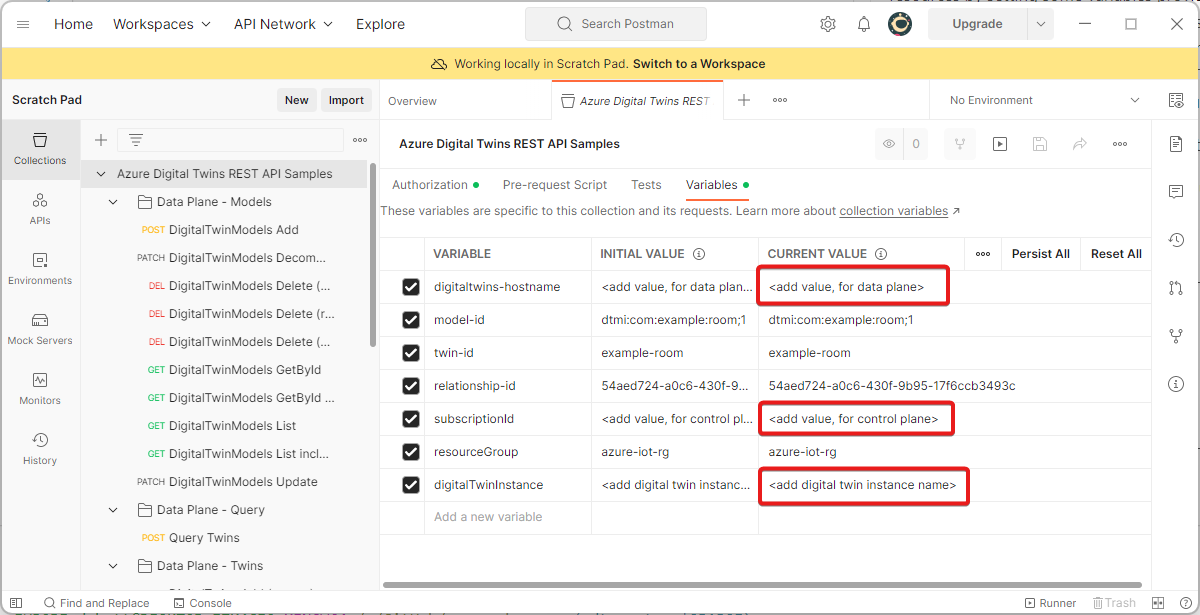Switch to the Overview tab
This screenshot has height=615, width=1200.
pos(412,101)
